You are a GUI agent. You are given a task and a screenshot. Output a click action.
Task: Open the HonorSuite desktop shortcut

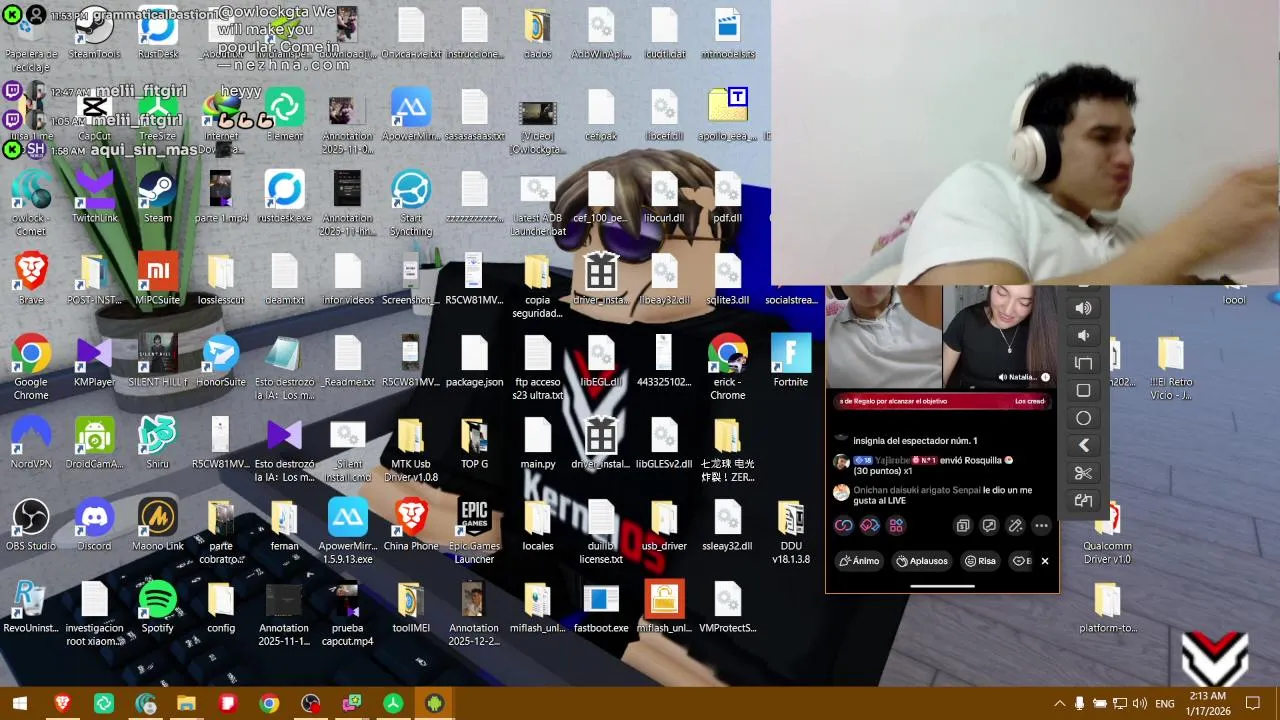pos(220,361)
